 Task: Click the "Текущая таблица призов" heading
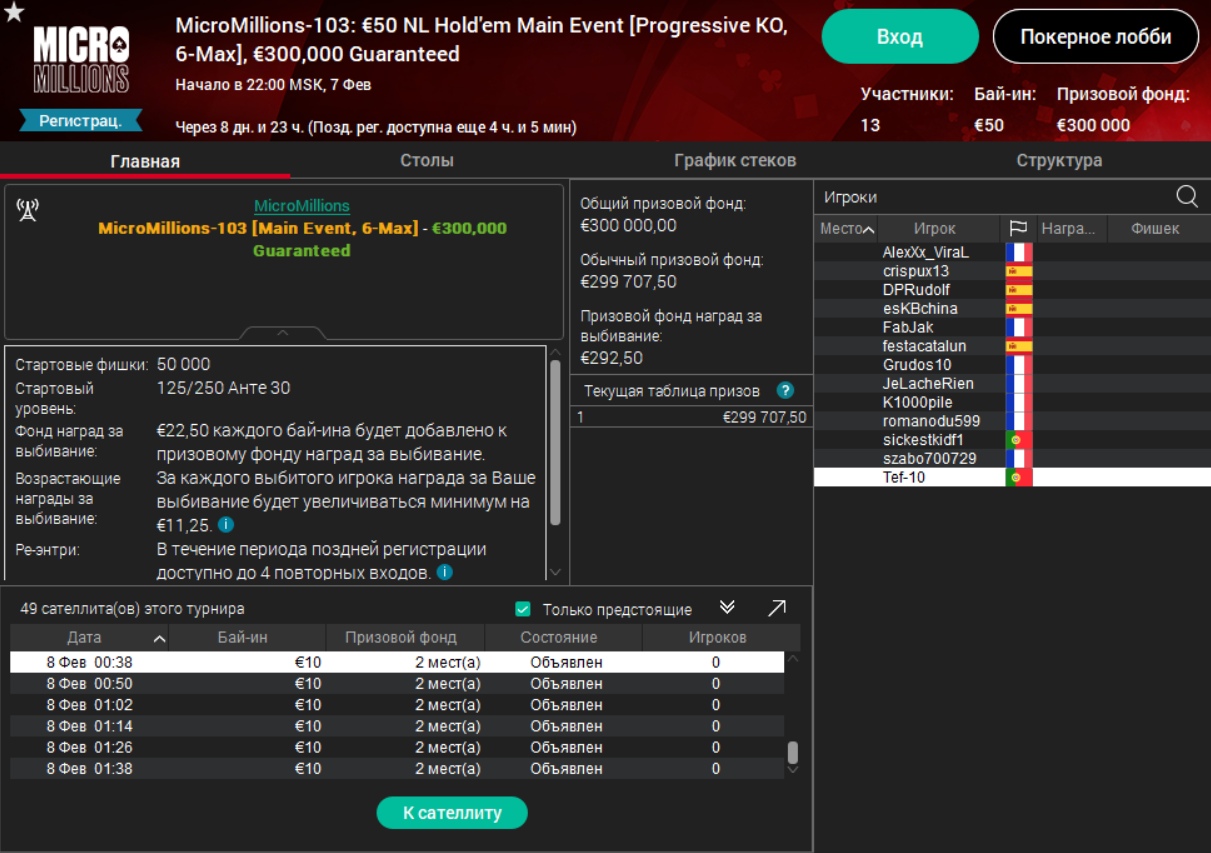[672, 391]
